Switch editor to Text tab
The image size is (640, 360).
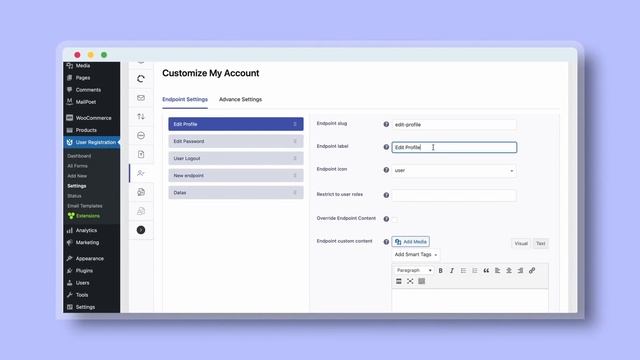(x=540, y=244)
